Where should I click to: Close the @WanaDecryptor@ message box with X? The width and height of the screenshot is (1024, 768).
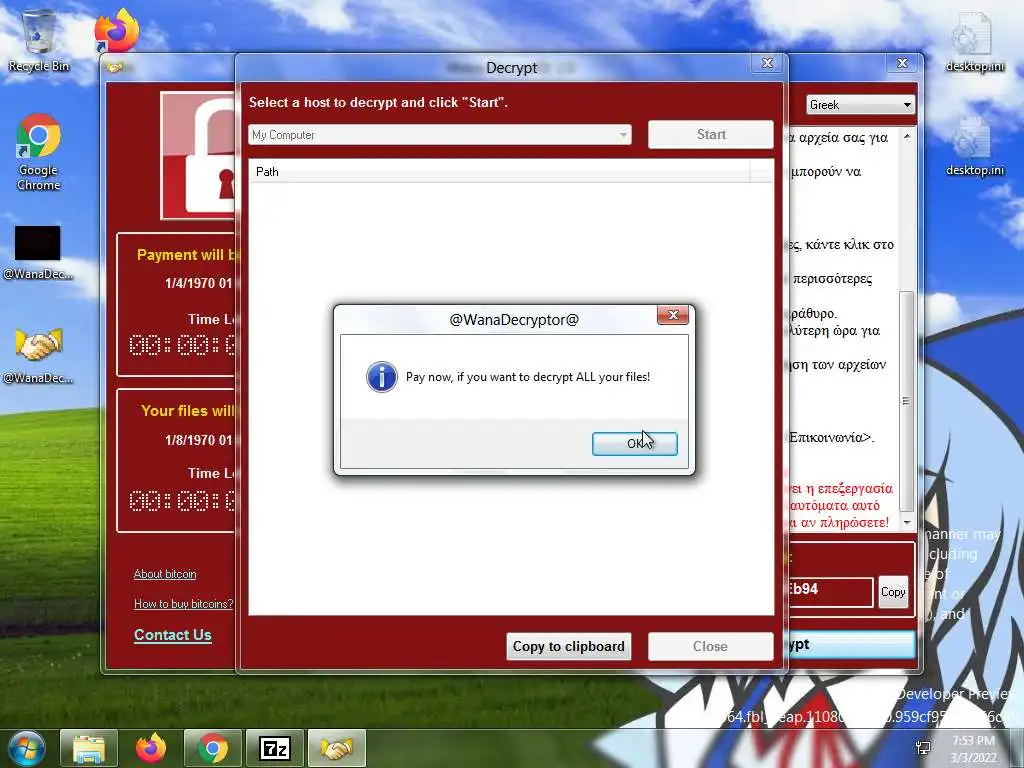click(673, 315)
